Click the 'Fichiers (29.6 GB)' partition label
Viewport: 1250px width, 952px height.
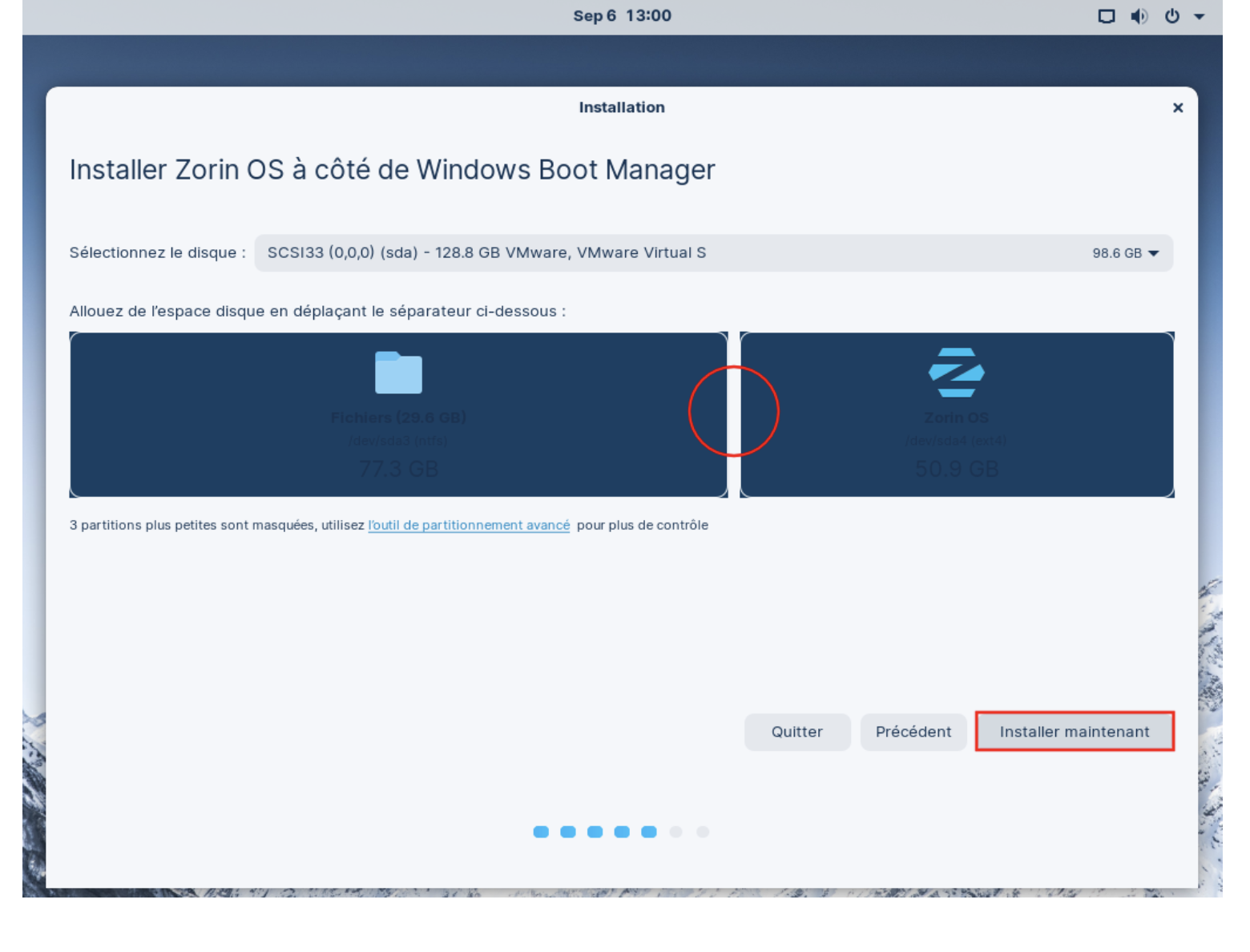(x=398, y=418)
